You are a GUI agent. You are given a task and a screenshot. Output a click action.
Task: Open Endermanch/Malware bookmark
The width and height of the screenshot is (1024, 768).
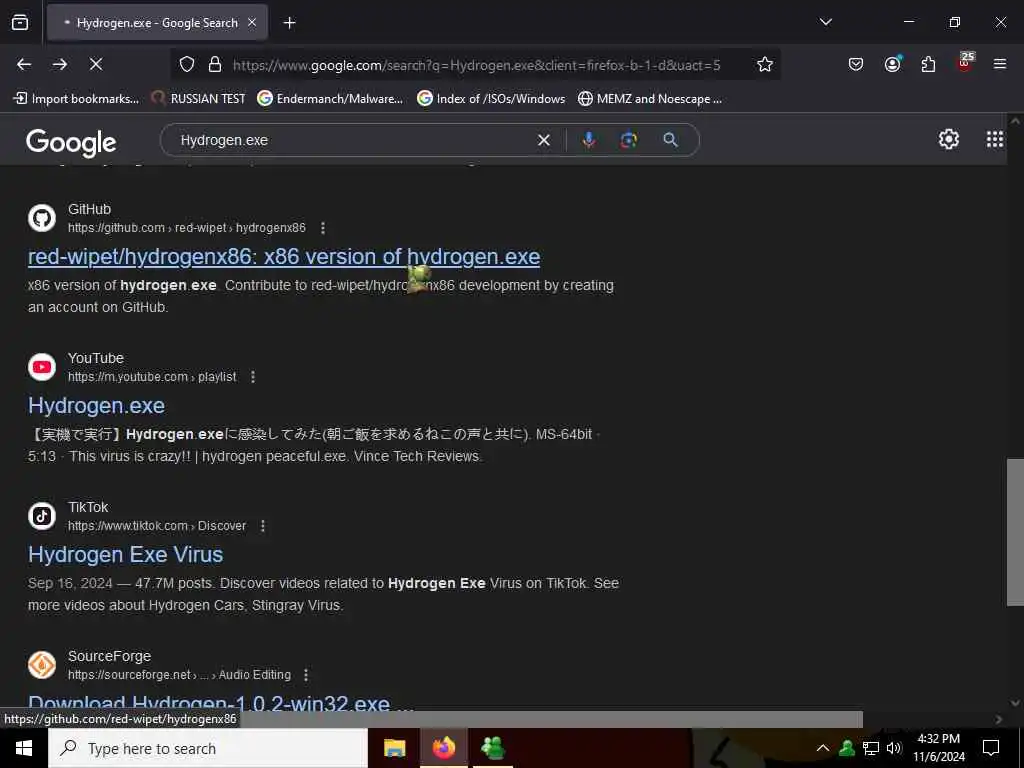[330, 99]
